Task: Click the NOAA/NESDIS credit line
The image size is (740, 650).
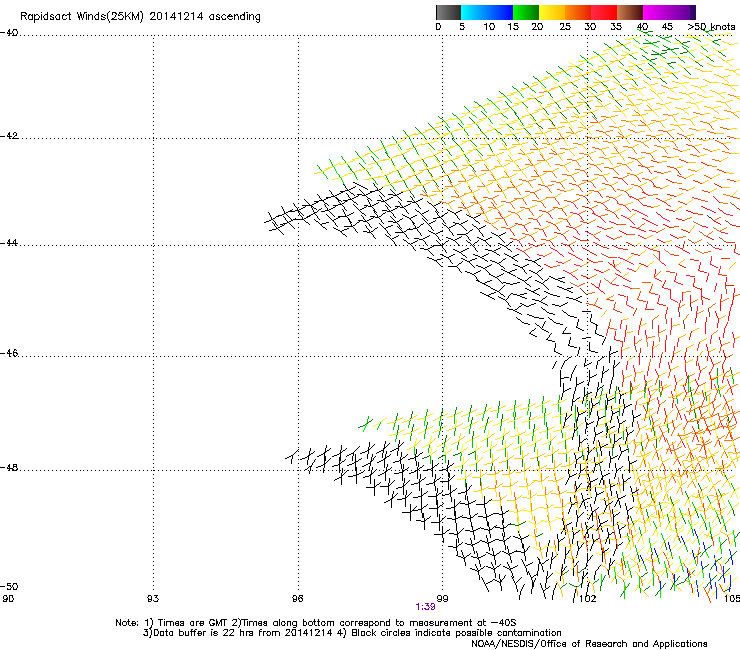Action: pyautogui.click(x=589, y=644)
